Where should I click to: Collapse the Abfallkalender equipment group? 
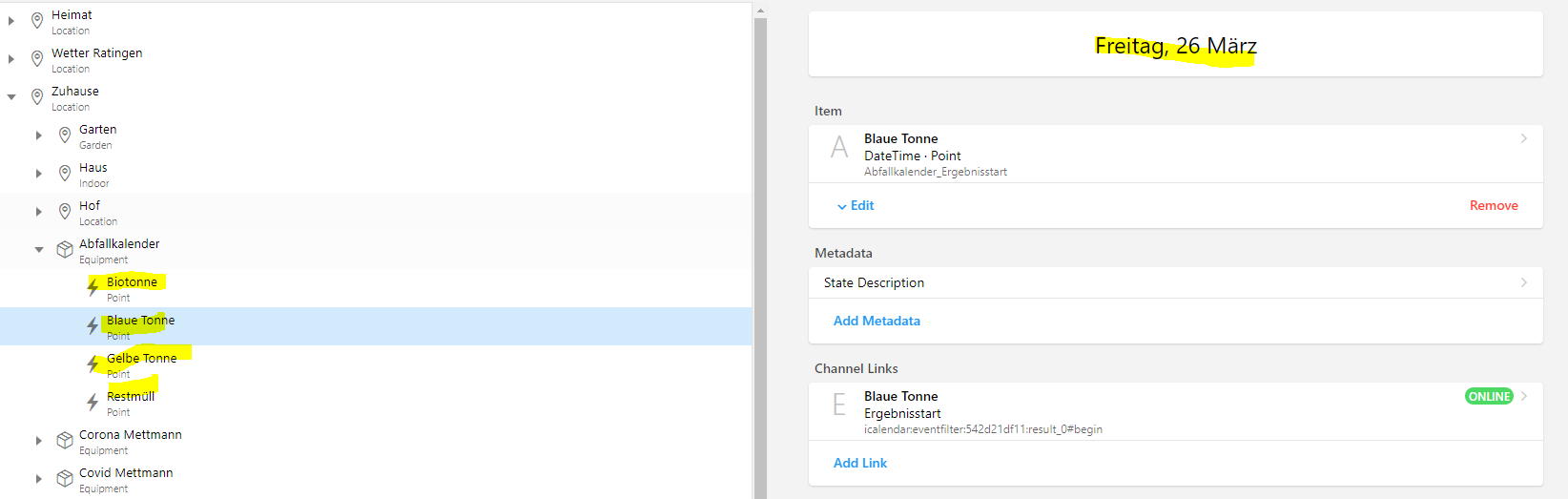[39, 250]
